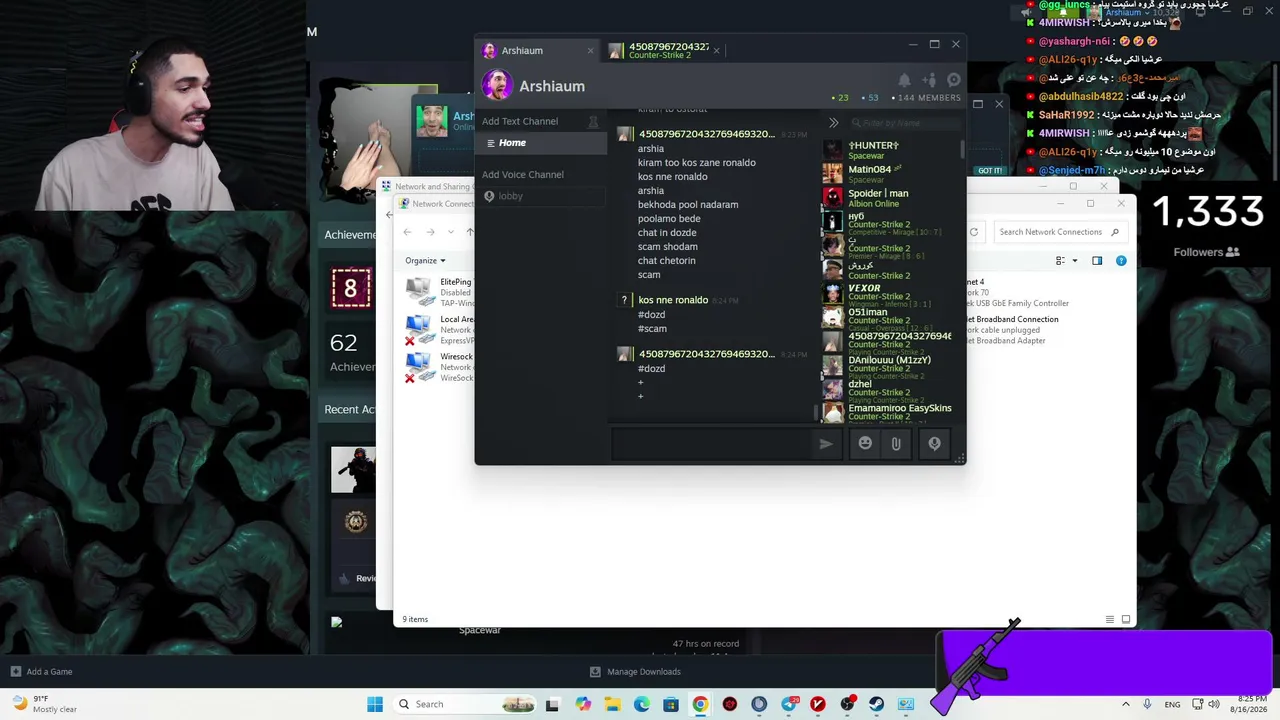
Task: Click GOT IT! button
Action: pos(990,171)
